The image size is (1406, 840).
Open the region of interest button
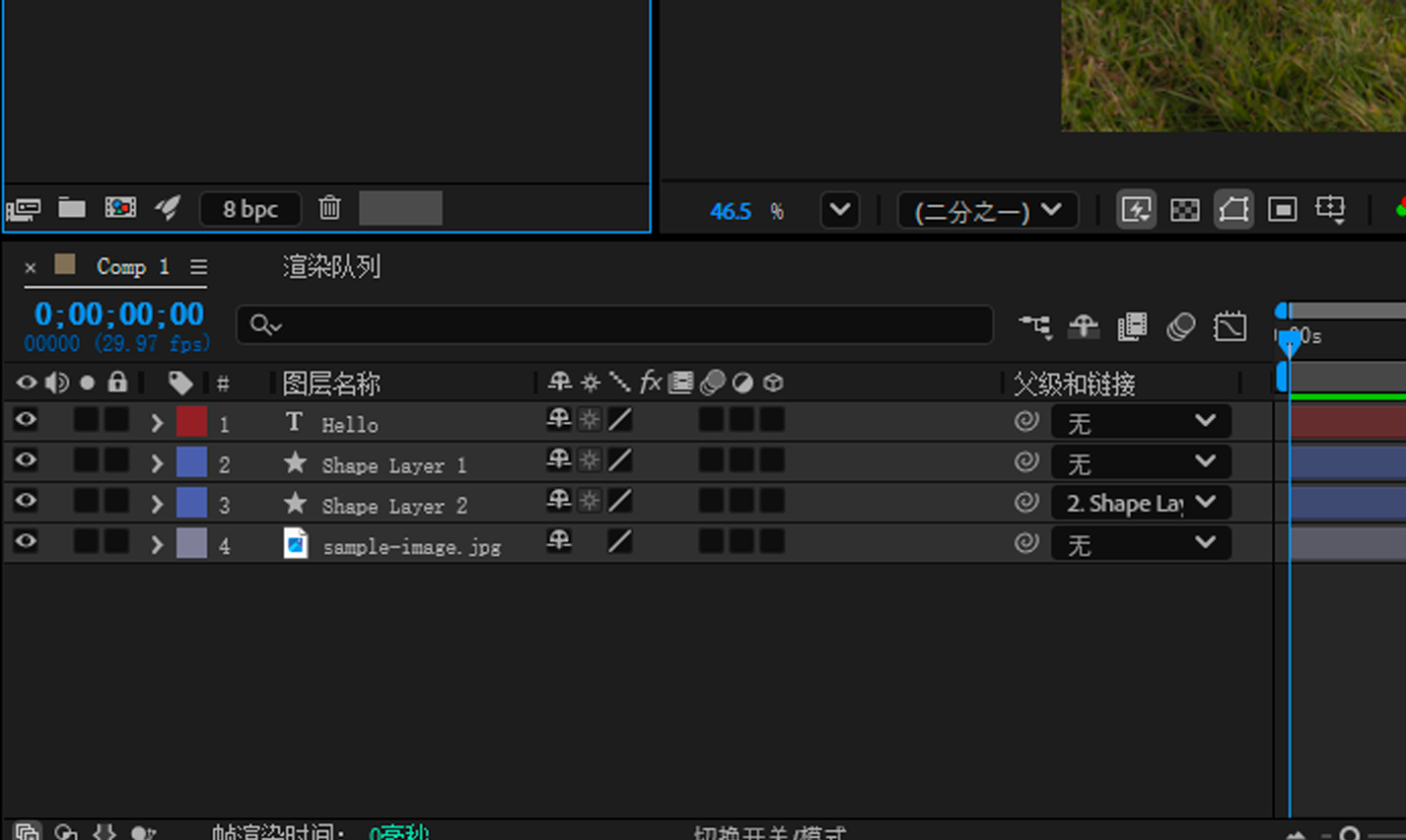(x=1282, y=210)
